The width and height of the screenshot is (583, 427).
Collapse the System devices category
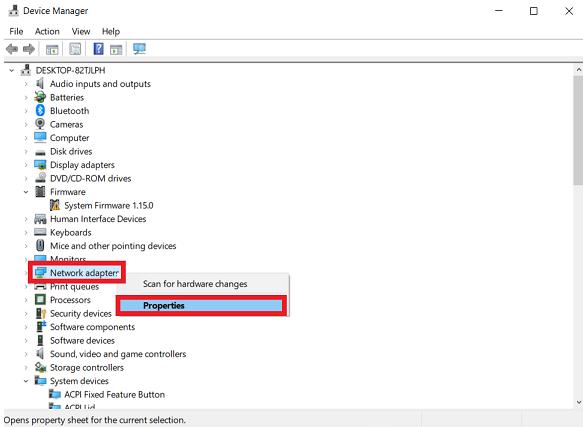point(26,381)
